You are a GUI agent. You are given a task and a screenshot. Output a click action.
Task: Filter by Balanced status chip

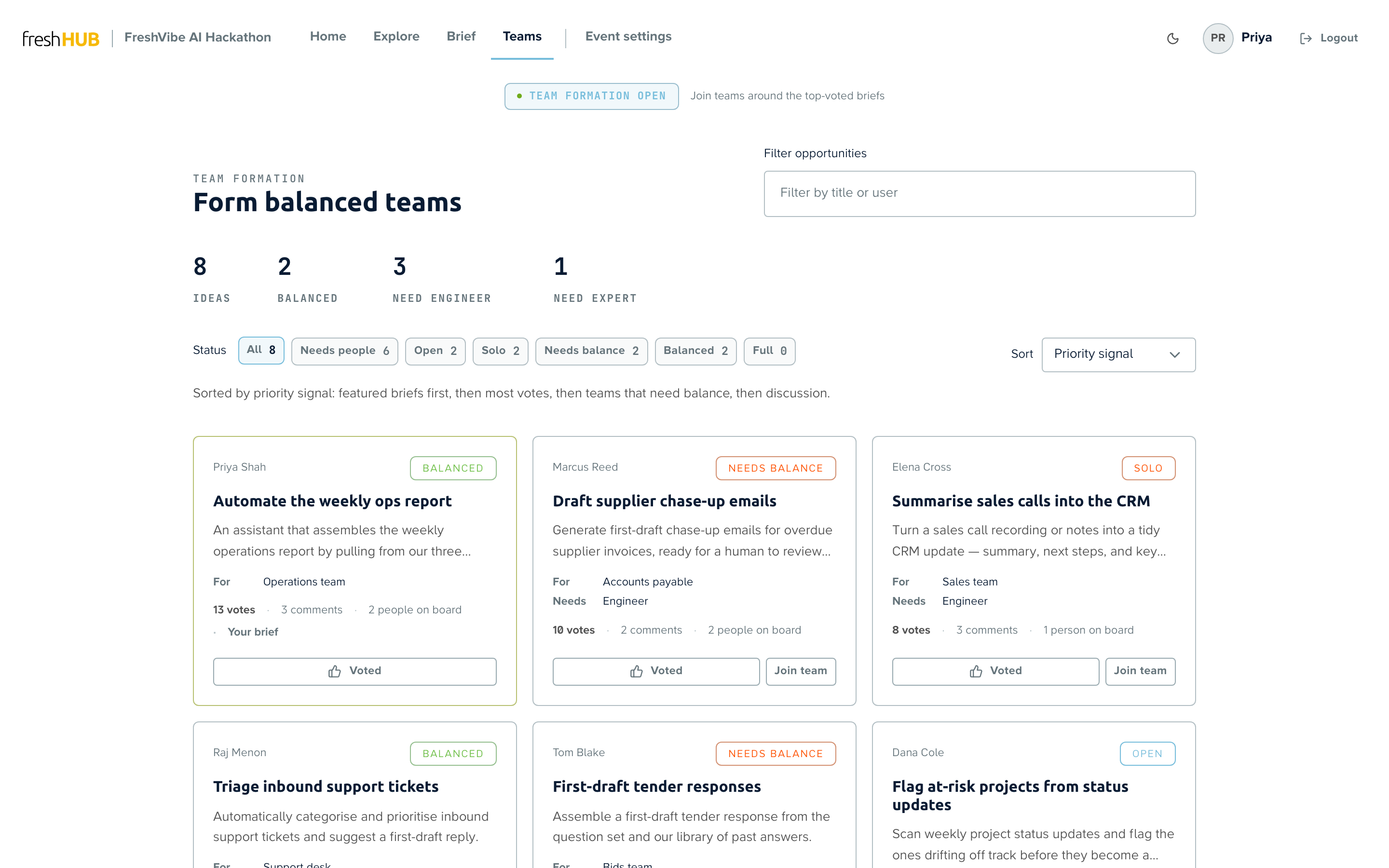point(695,351)
